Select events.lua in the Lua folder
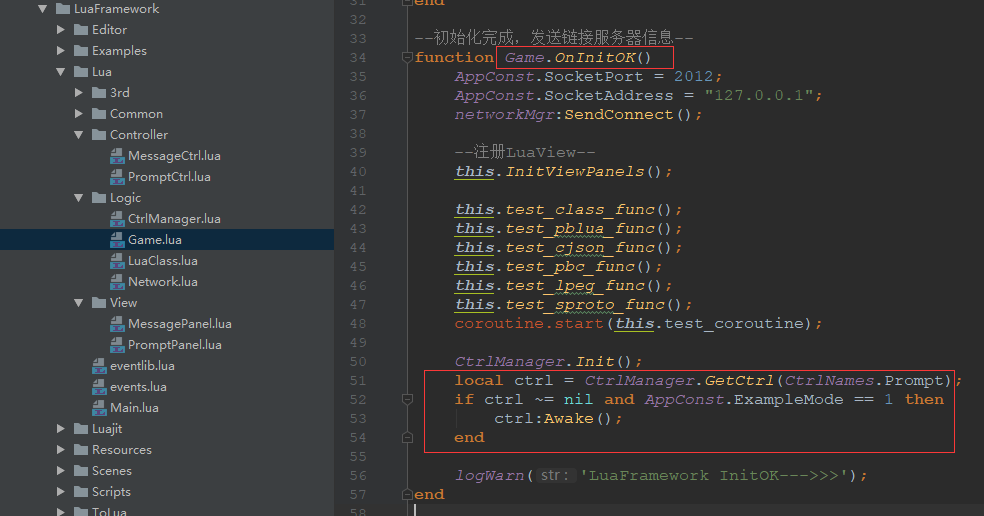 [x=139, y=387]
